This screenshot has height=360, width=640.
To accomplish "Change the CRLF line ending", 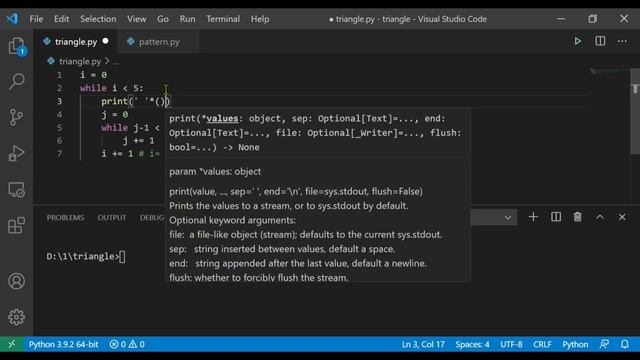I will click(542, 344).
